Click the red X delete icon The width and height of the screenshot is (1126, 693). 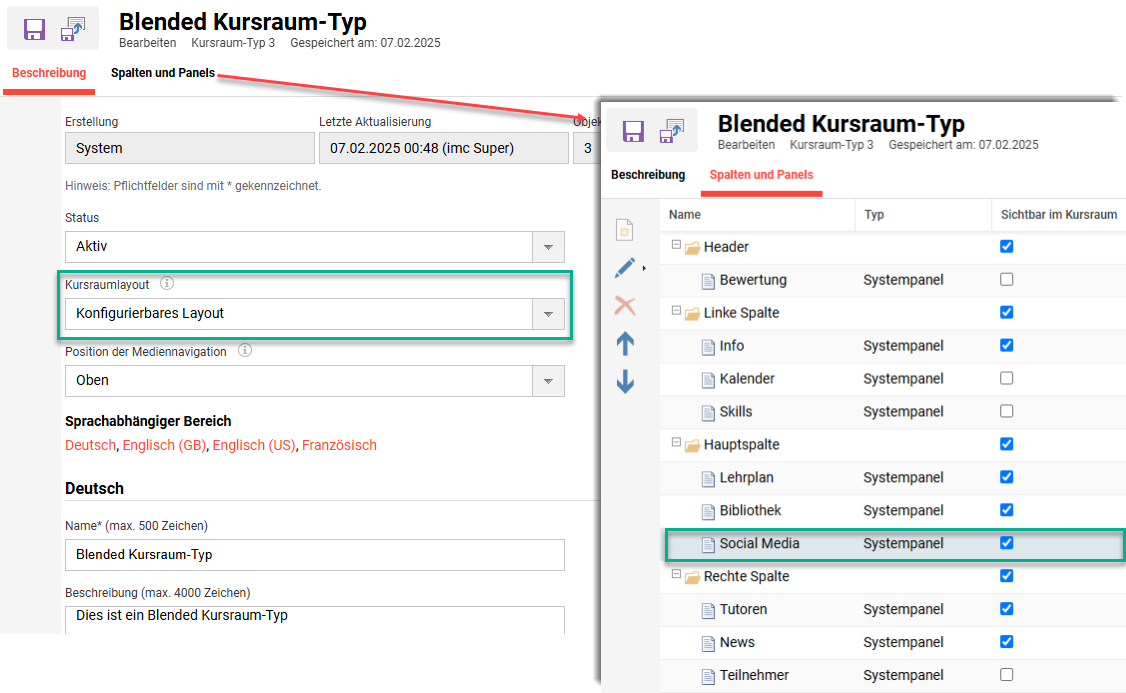625,306
